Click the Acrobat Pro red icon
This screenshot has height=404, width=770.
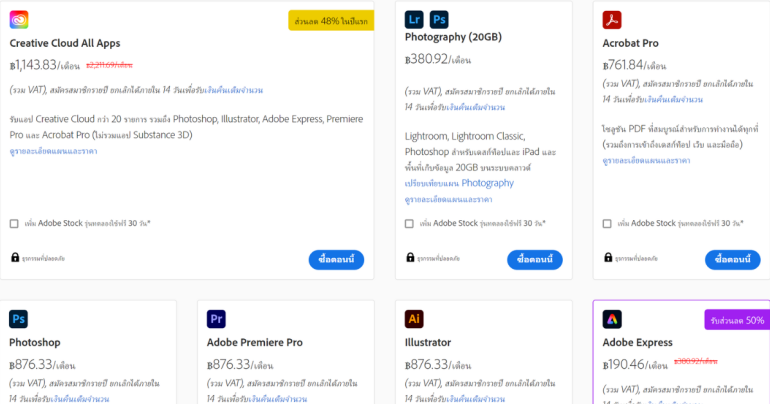tap(612, 20)
